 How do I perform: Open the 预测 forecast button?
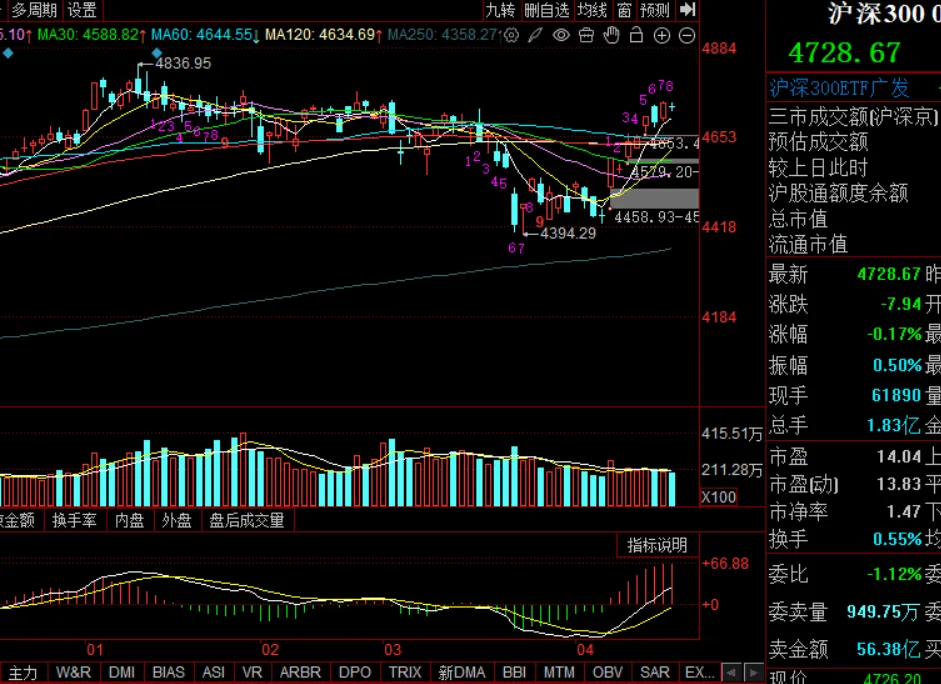(x=654, y=10)
